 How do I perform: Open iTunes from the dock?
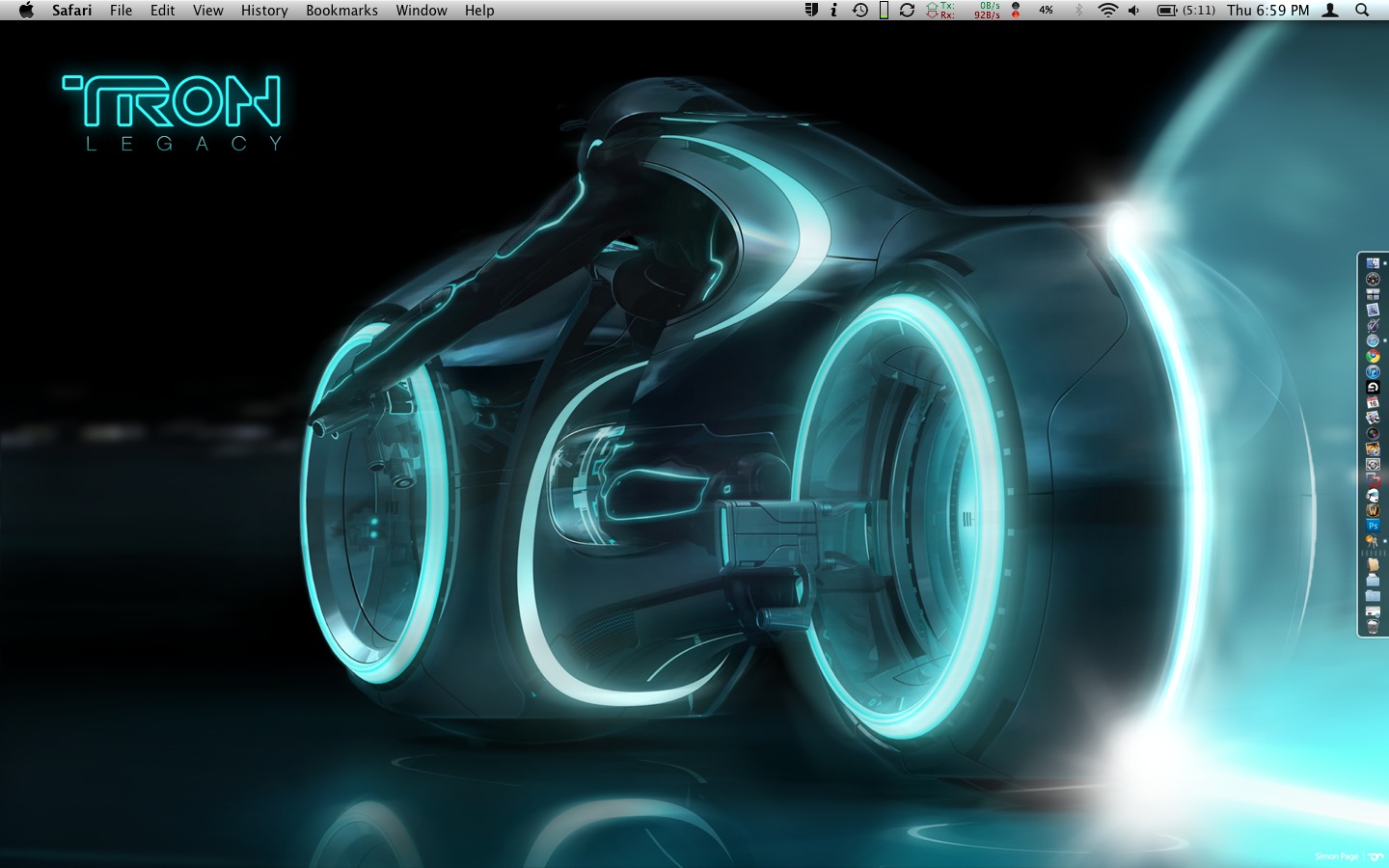click(1373, 371)
